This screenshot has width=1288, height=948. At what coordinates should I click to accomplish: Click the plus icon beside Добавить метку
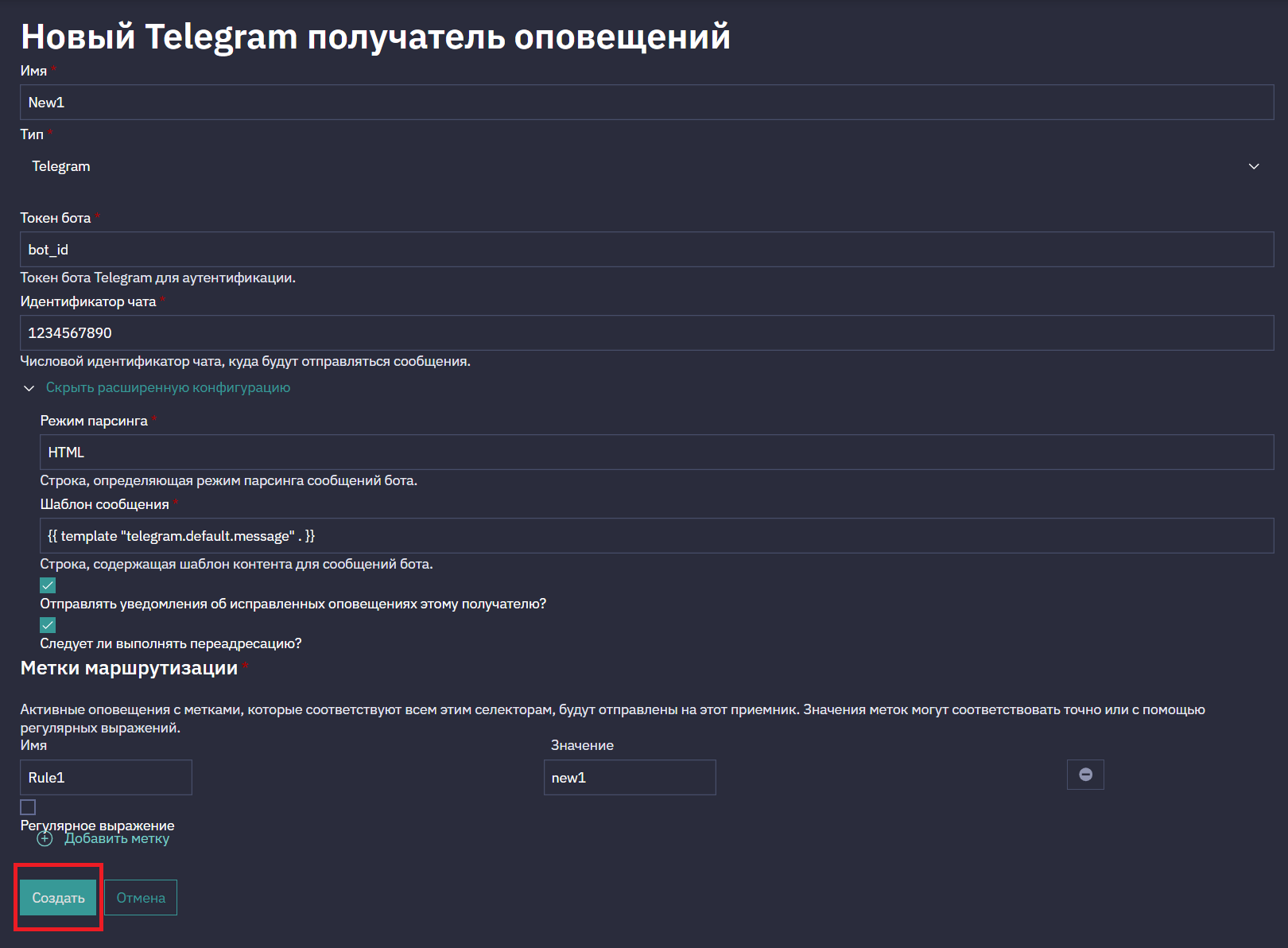[45, 839]
